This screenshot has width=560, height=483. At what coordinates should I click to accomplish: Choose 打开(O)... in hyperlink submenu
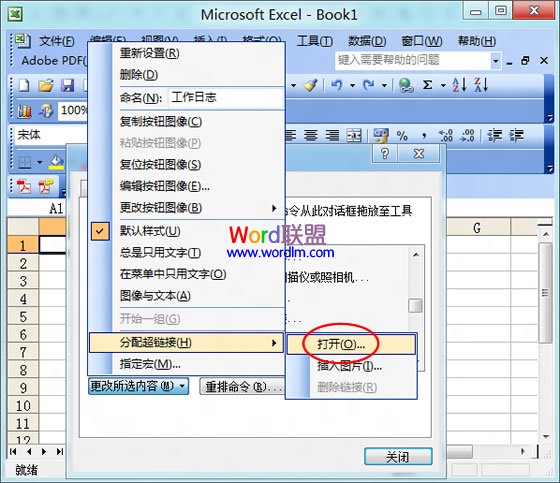tap(341, 344)
